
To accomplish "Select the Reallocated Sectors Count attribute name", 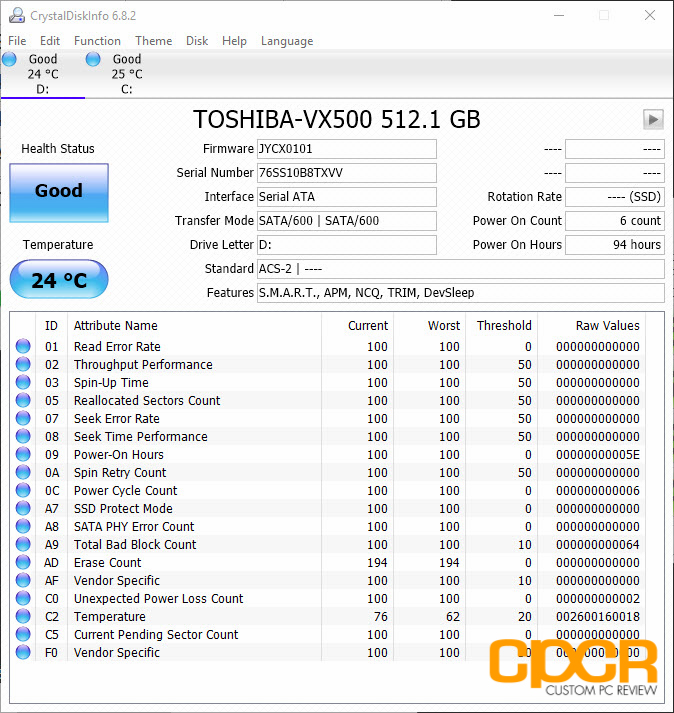I will pyautogui.click(x=147, y=401).
